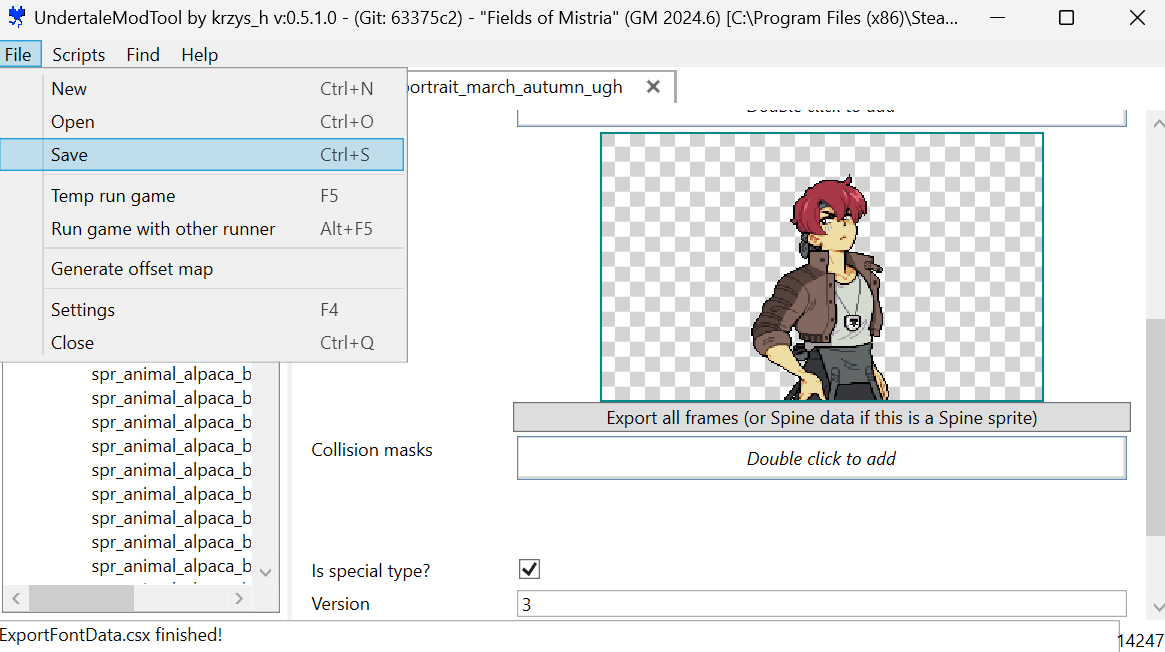Click the tree list scroll-down arrow
Screen dimensions: 1165x652
tap(265, 572)
